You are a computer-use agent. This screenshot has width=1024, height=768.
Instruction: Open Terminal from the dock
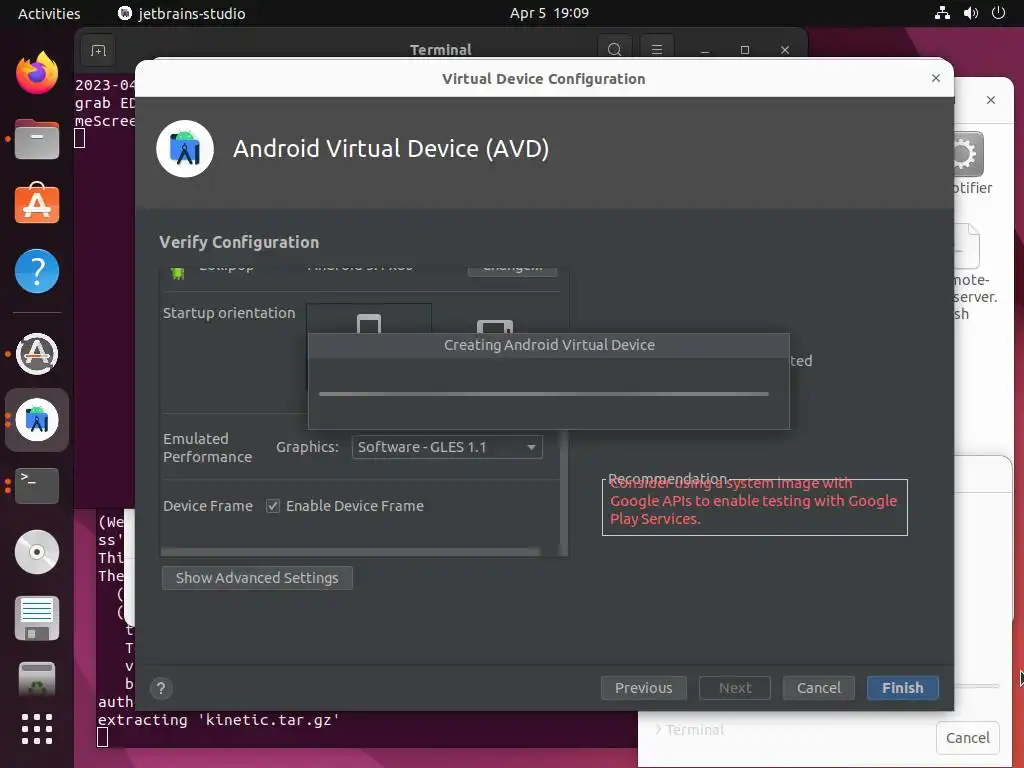pos(37,485)
